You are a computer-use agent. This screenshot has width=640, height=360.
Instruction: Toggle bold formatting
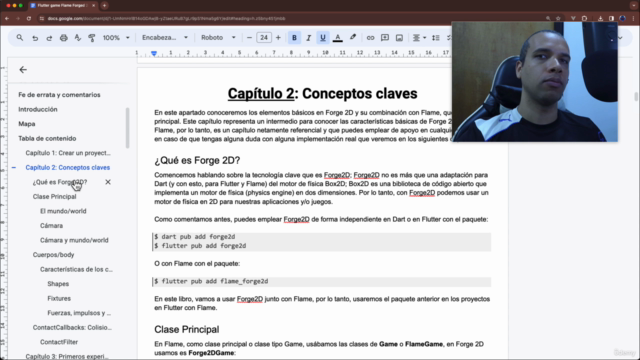tap(294, 38)
